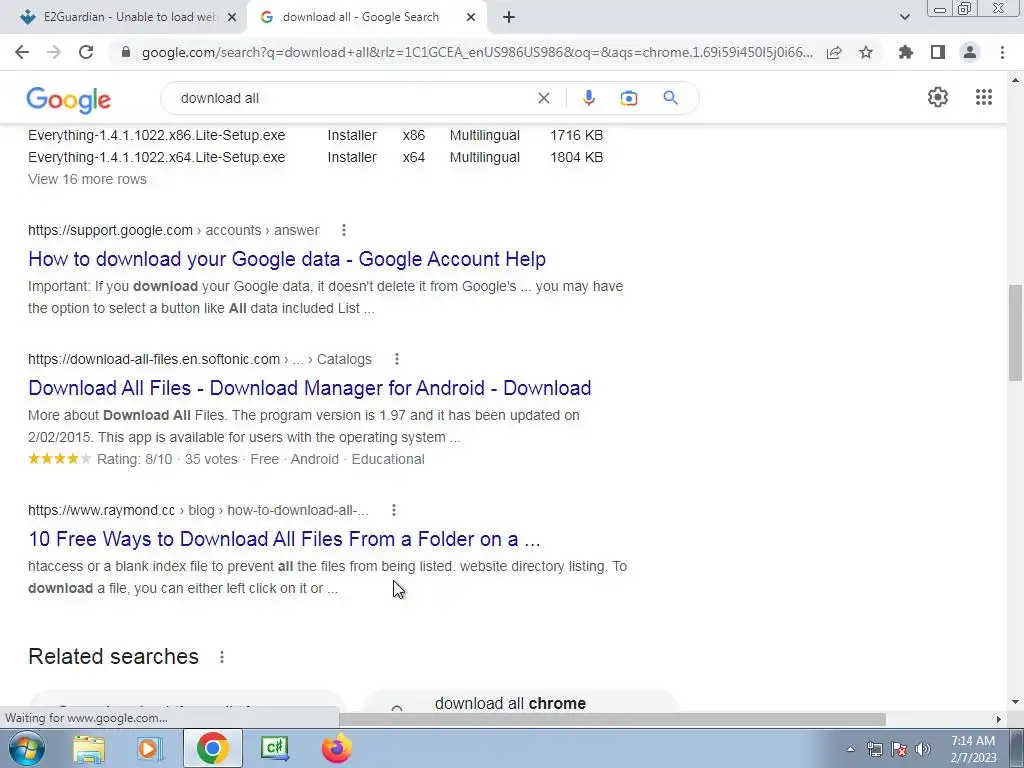Bookmark this page with the star icon
1024x768 pixels.
coord(866,52)
